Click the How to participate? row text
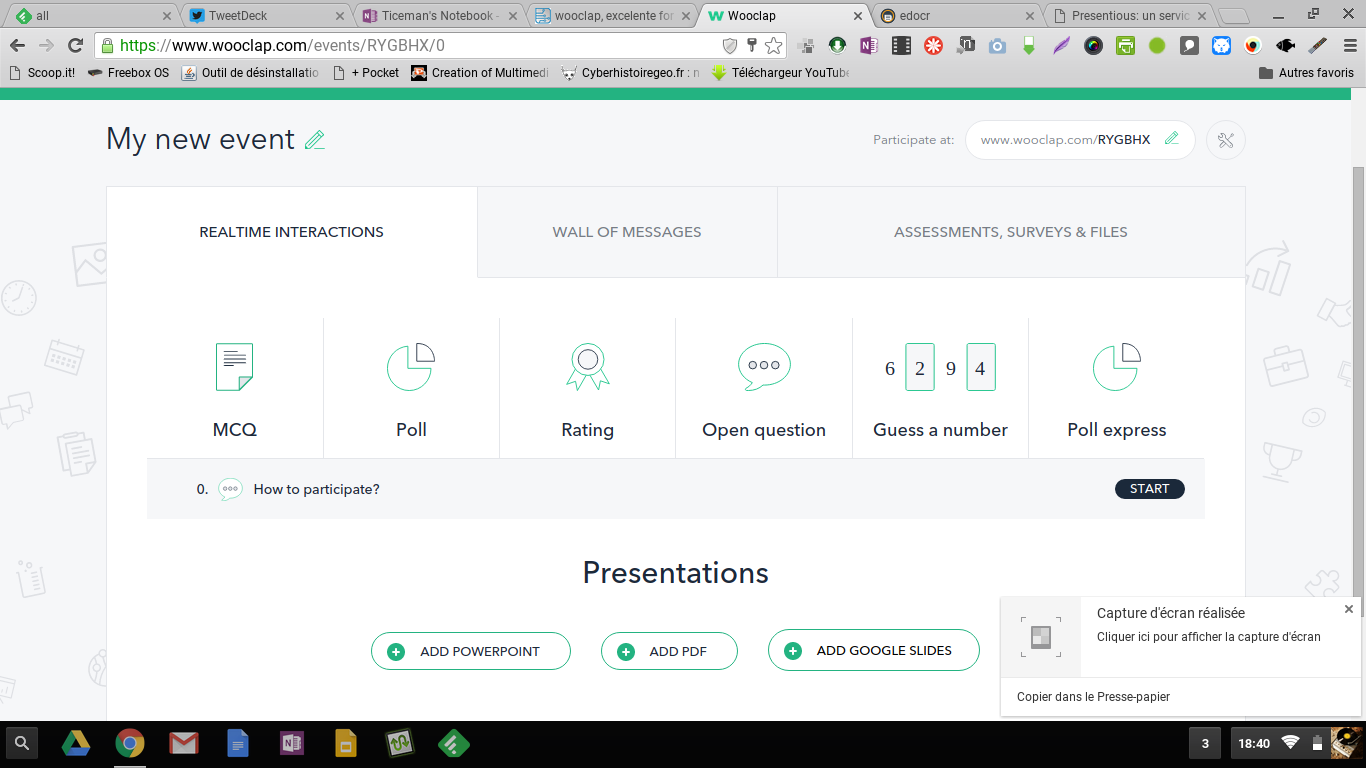The width and height of the screenshot is (1366, 768). tap(317, 489)
